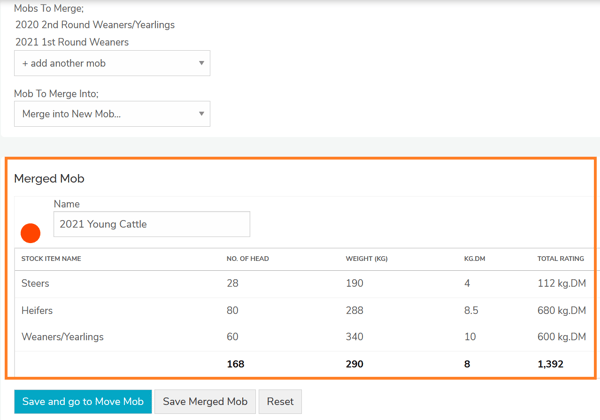Image resolution: width=600 pixels, height=420 pixels.
Task: Select the Heifers stock item row
Action: [x=38, y=311]
